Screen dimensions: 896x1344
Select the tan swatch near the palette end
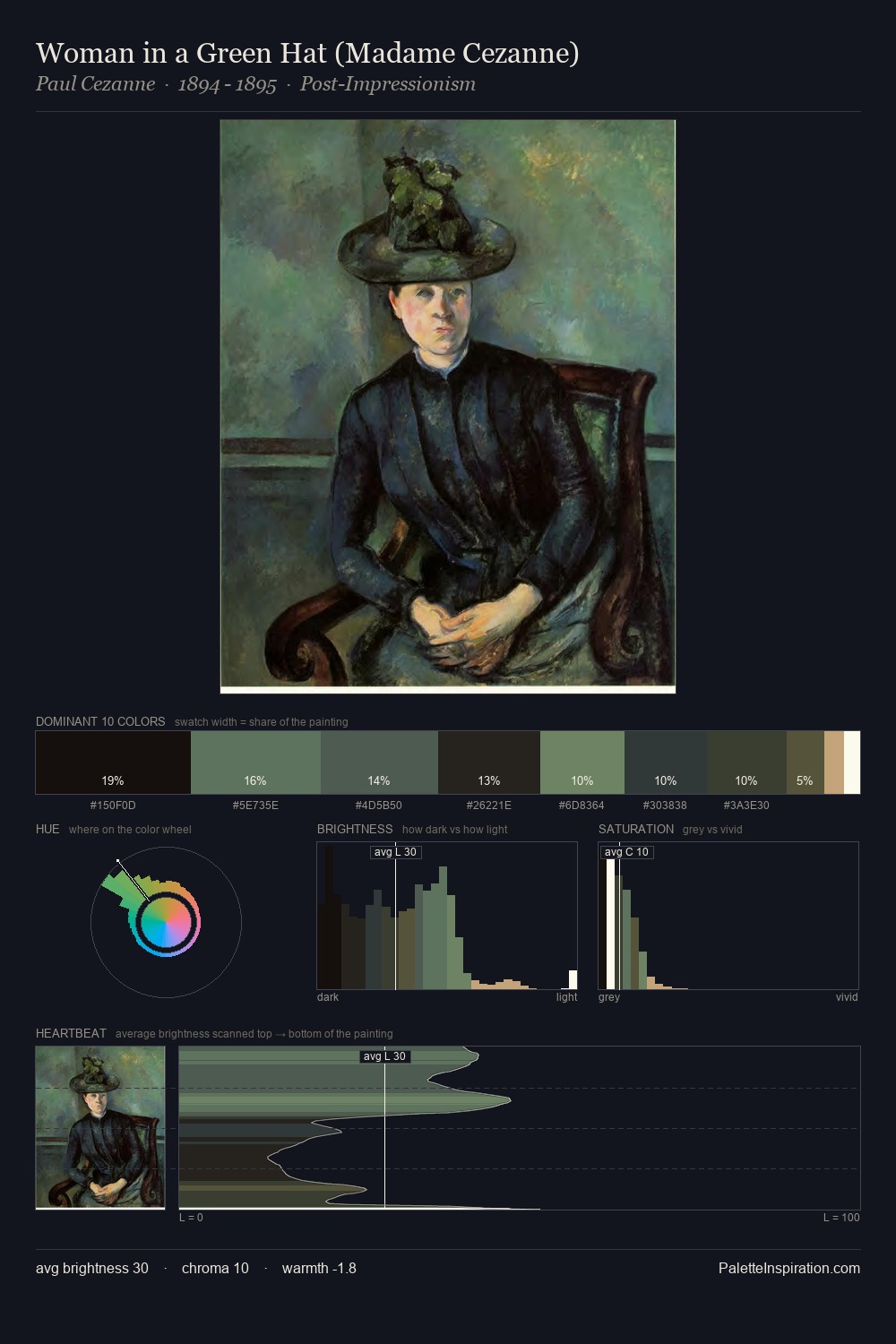834,762
